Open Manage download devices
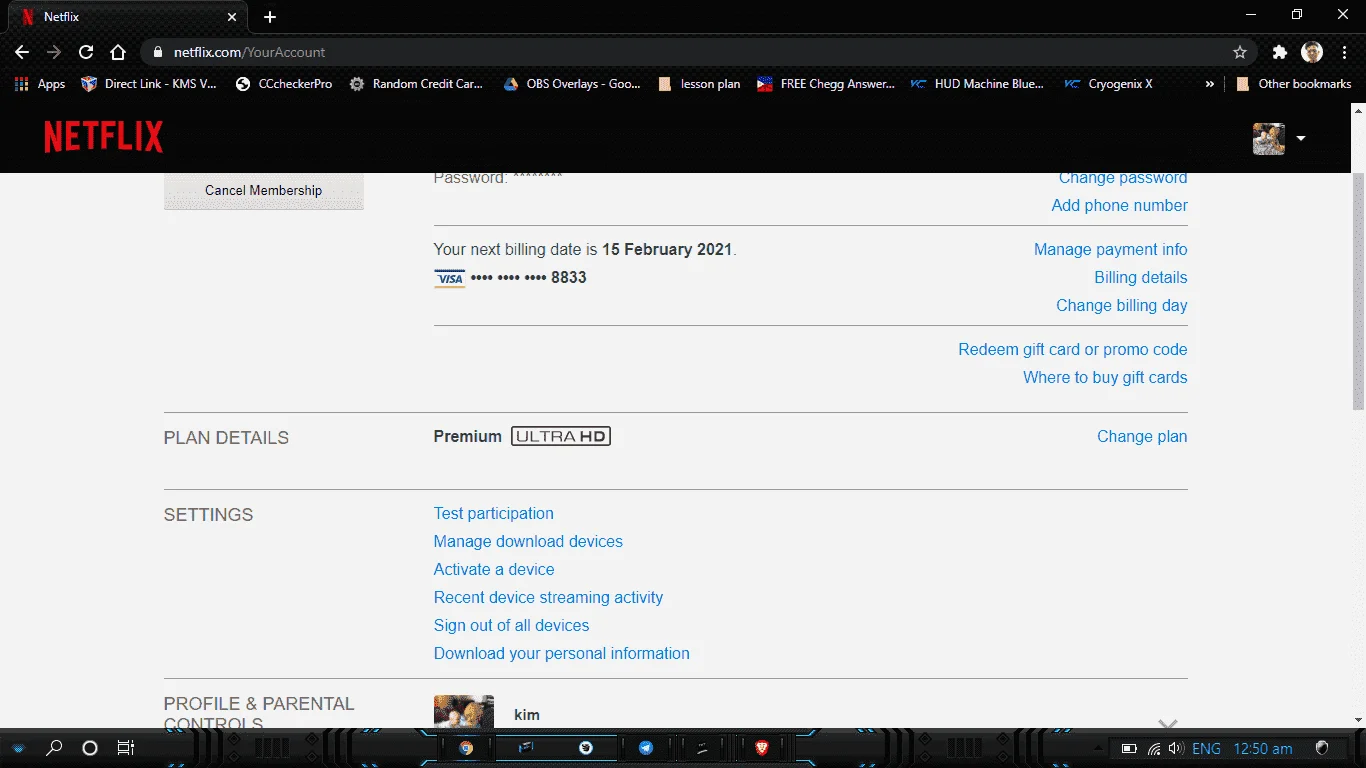This screenshot has width=1366, height=768. (x=528, y=541)
